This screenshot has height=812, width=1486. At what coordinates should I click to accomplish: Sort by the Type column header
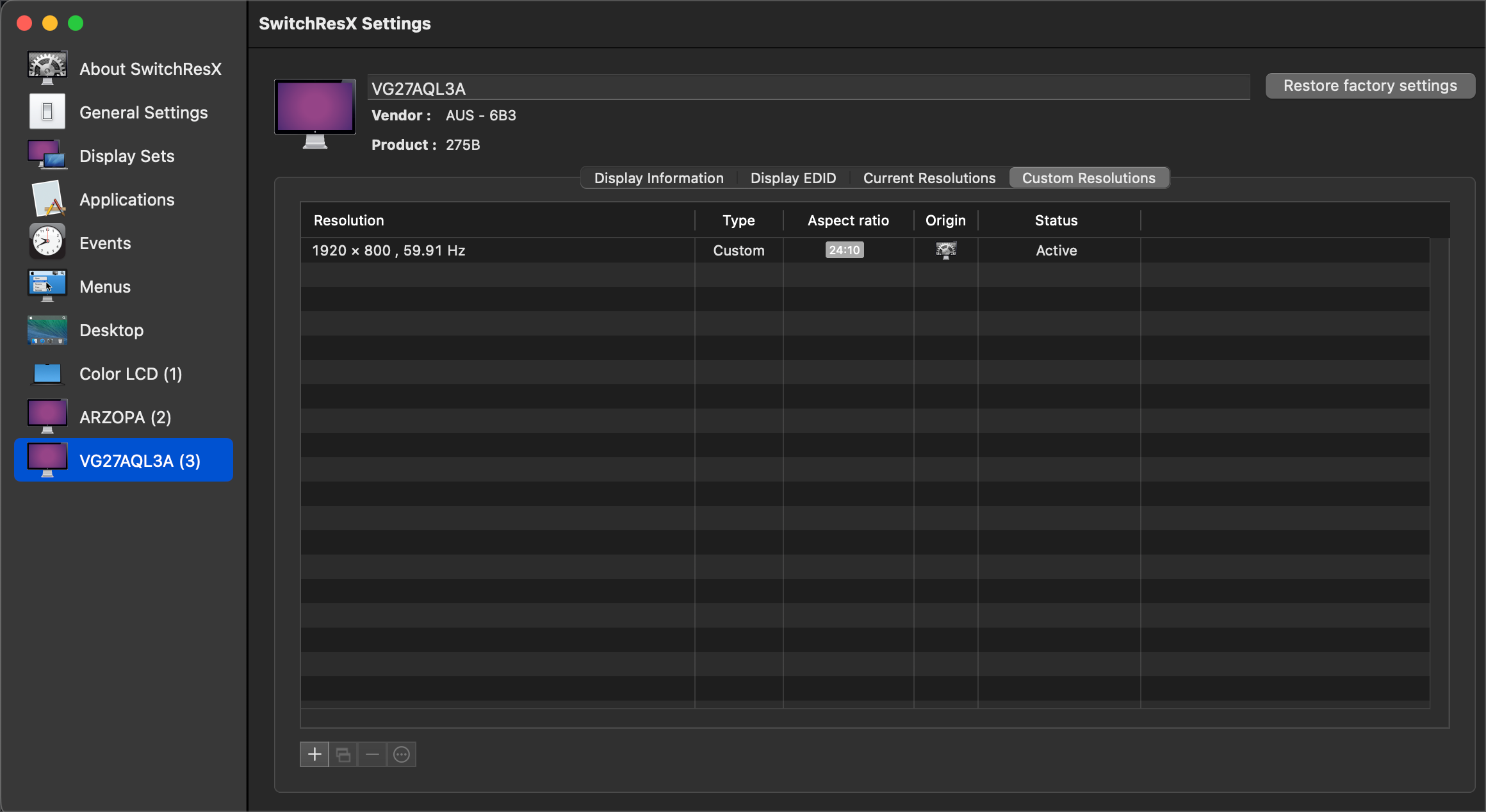(x=739, y=220)
